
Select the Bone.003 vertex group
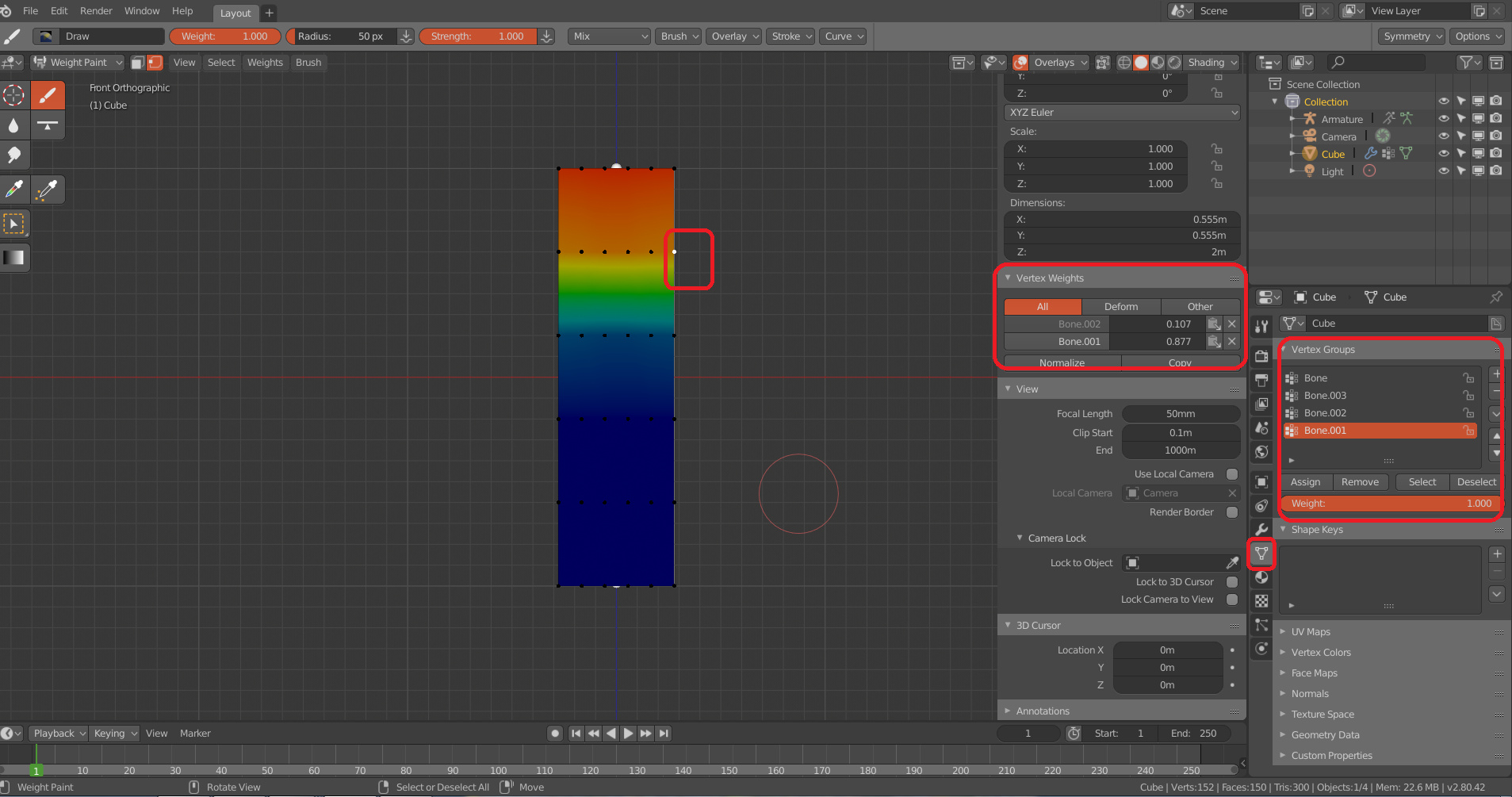coord(1380,396)
